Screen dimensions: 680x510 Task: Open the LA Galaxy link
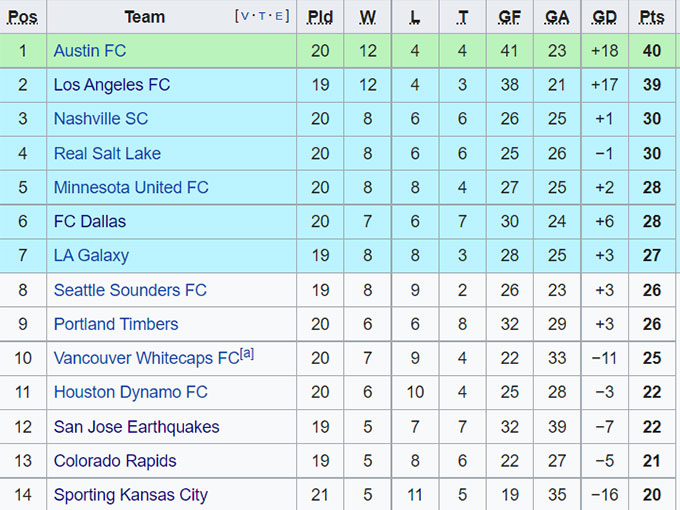click(91, 255)
